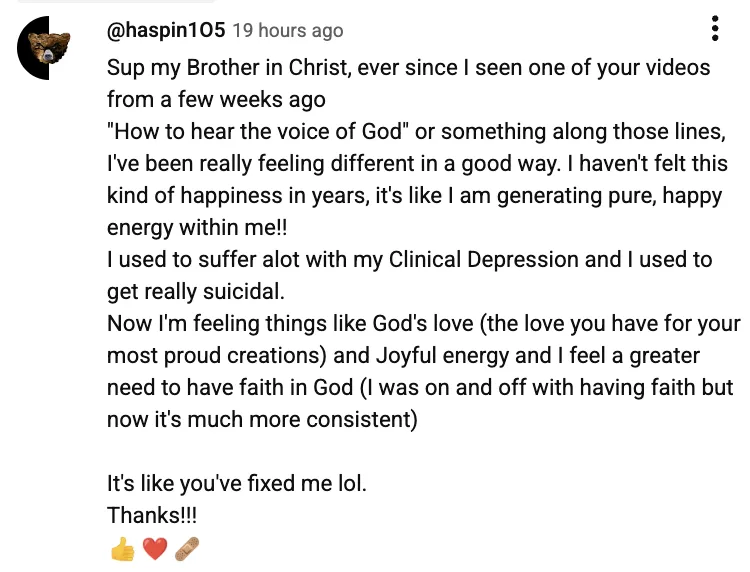Click the phrase "Clinical Depression"

pyautogui.click(x=484, y=260)
